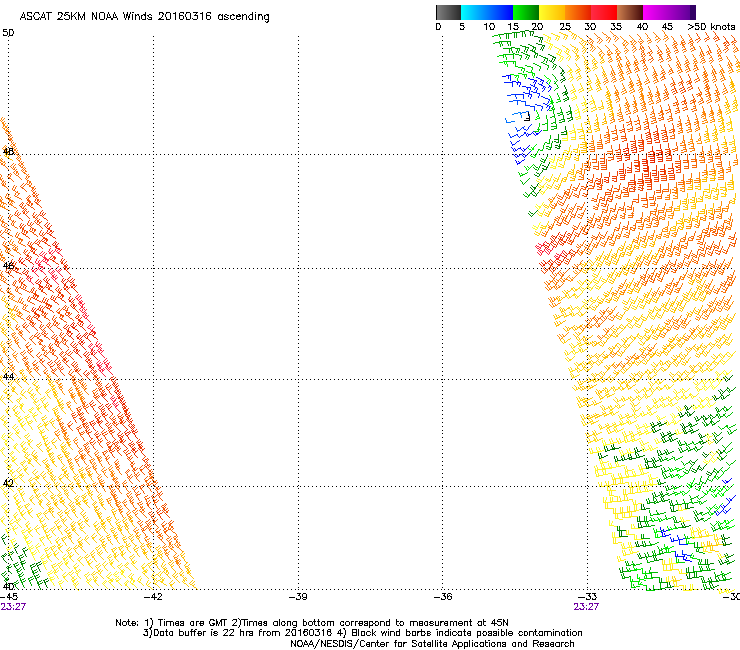Image resolution: width=740 pixels, height=650 pixels.
Task: Select the orange 25-30 knots legend swatch
Action: click(x=578, y=12)
